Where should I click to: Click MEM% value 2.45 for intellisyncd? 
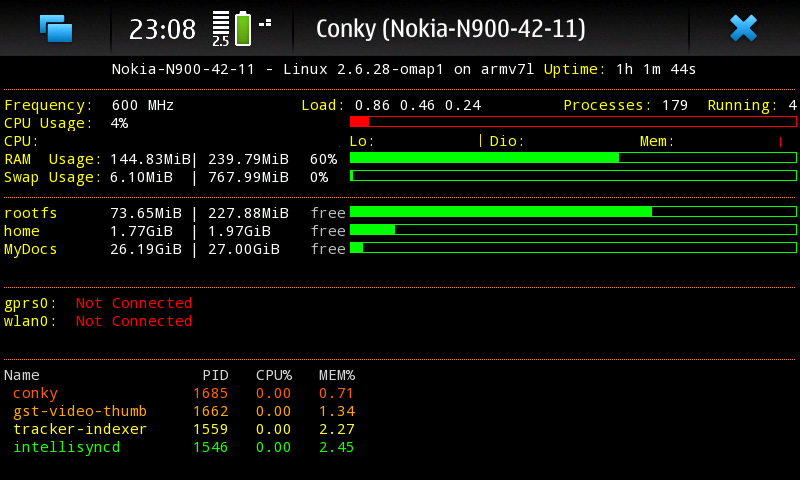(336, 447)
